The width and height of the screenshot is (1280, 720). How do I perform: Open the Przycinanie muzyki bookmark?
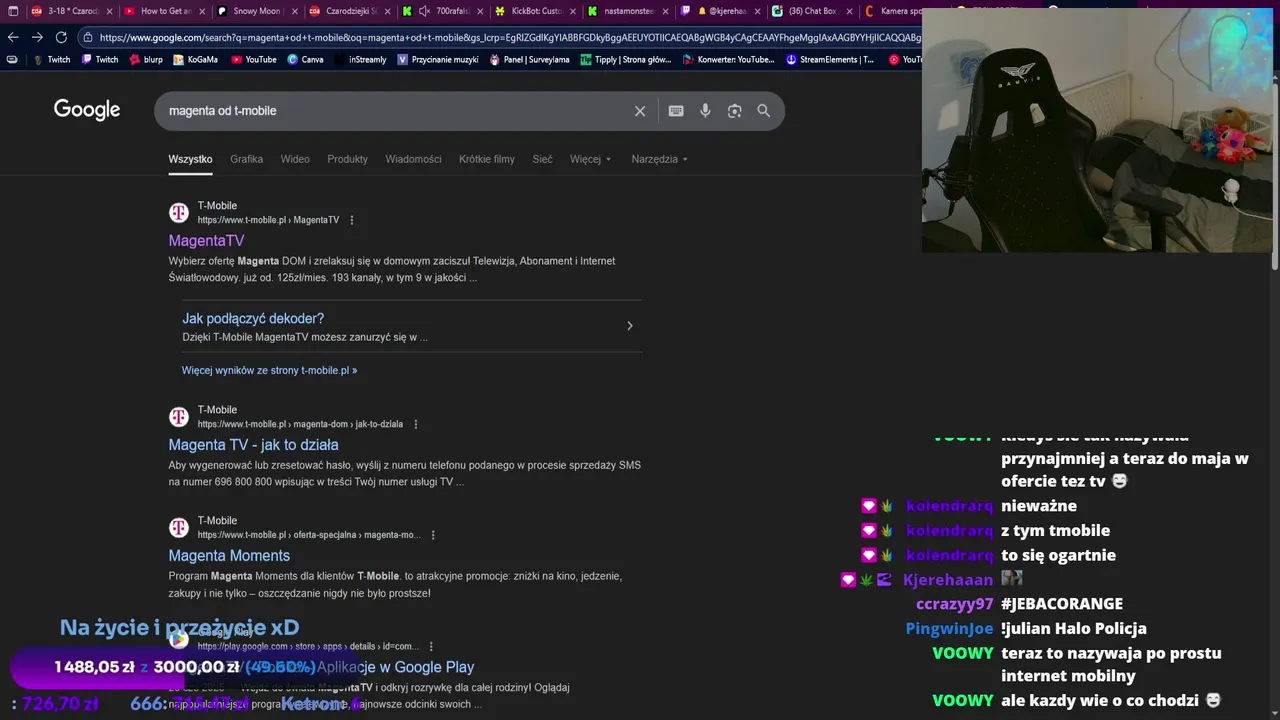(x=438, y=59)
